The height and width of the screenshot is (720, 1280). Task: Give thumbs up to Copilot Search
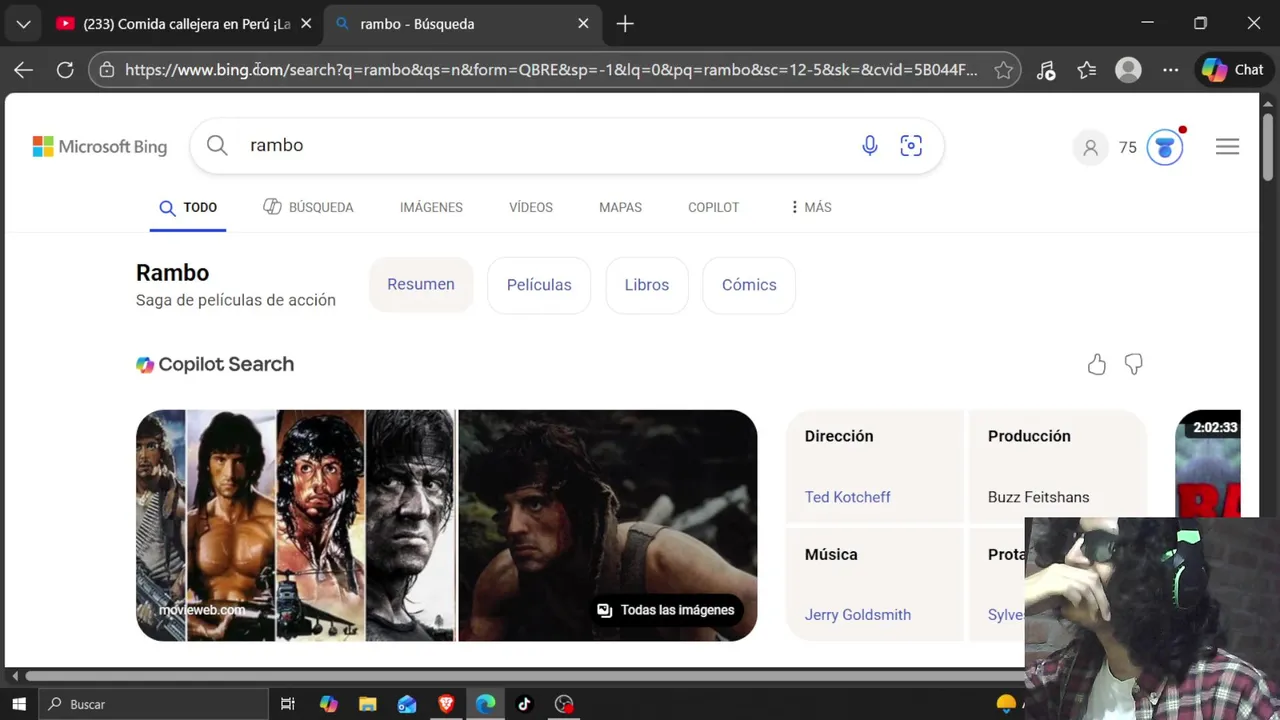click(x=1097, y=364)
